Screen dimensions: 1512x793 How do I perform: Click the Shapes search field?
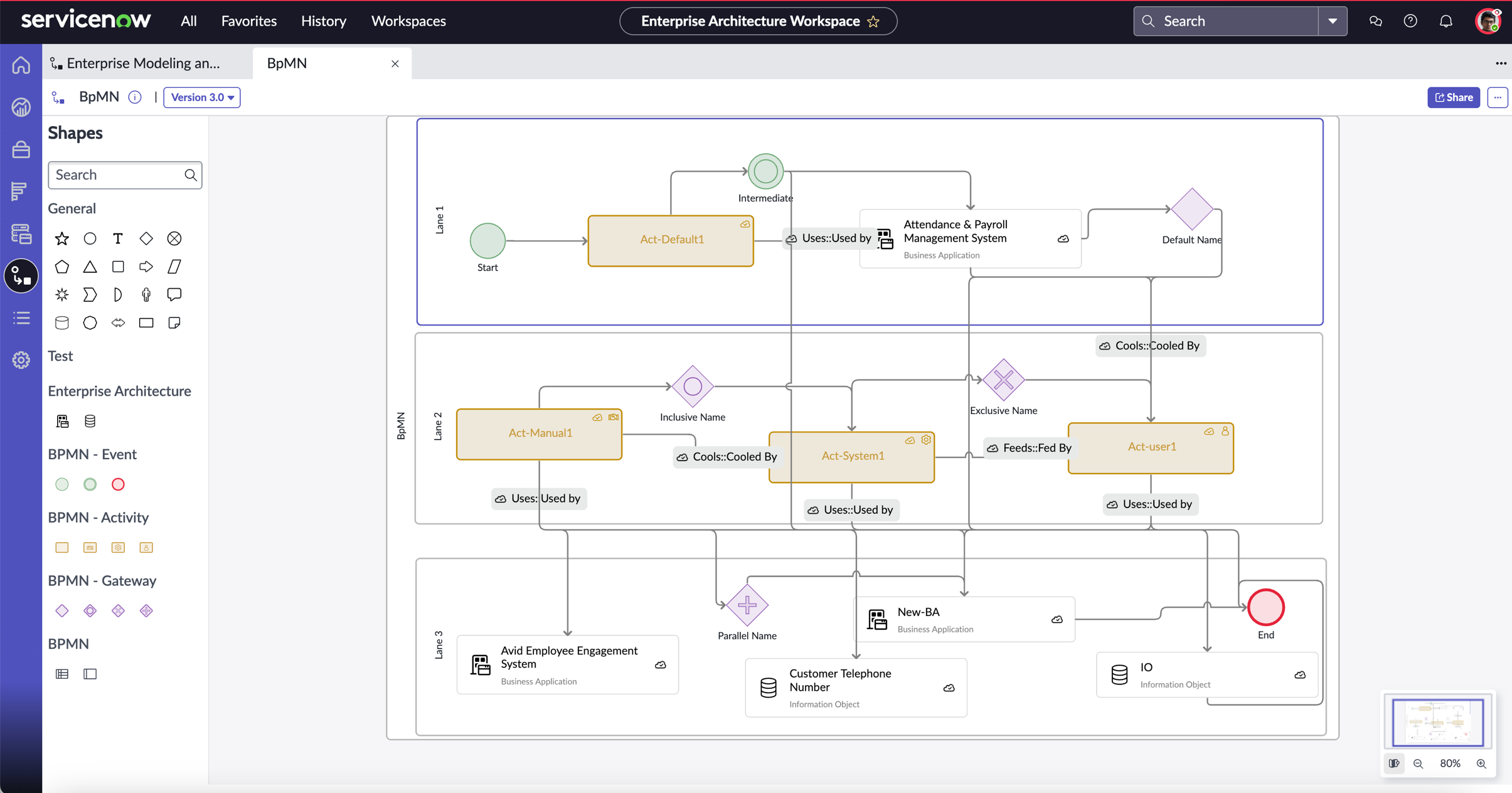pos(125,175)
